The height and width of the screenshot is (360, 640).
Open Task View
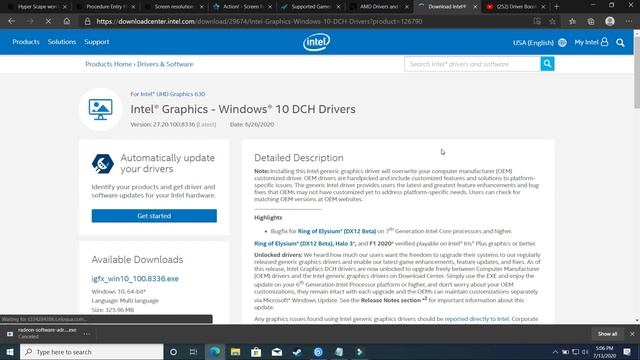point(193,352)
